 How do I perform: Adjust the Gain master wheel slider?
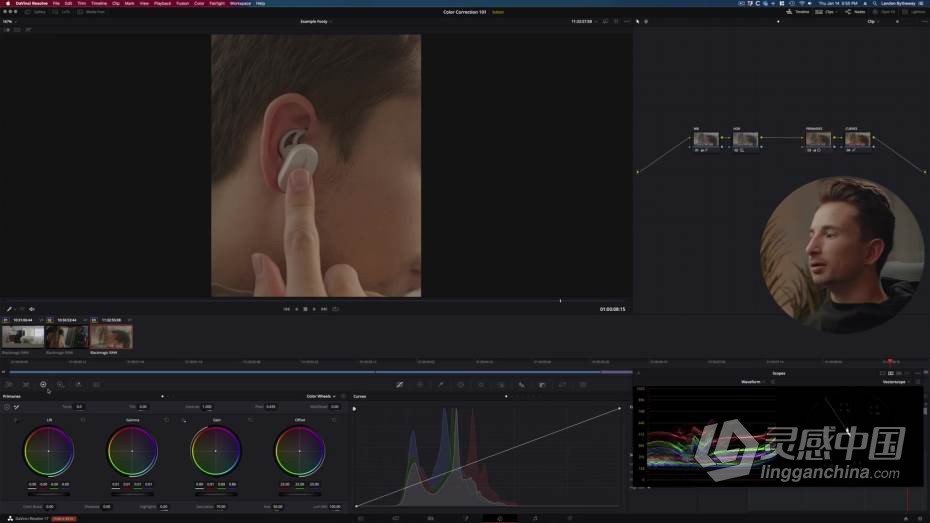215,493
